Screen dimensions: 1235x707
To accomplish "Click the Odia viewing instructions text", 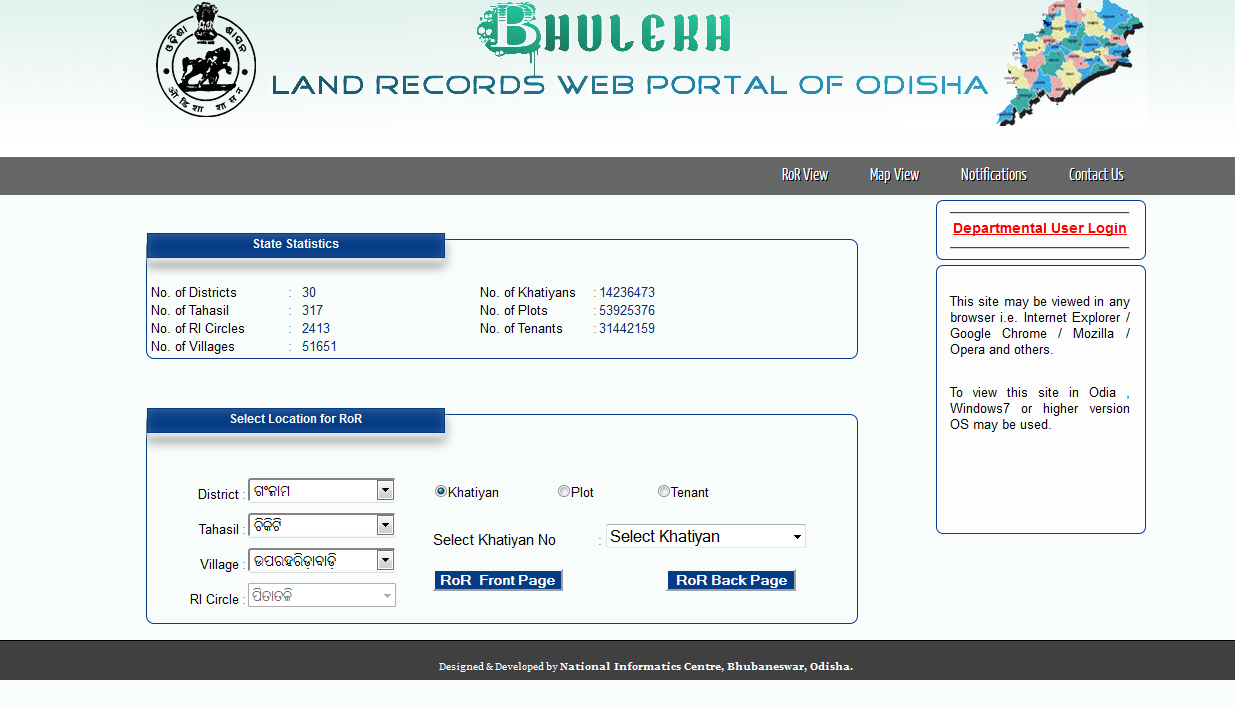I will coord(1040,408).
